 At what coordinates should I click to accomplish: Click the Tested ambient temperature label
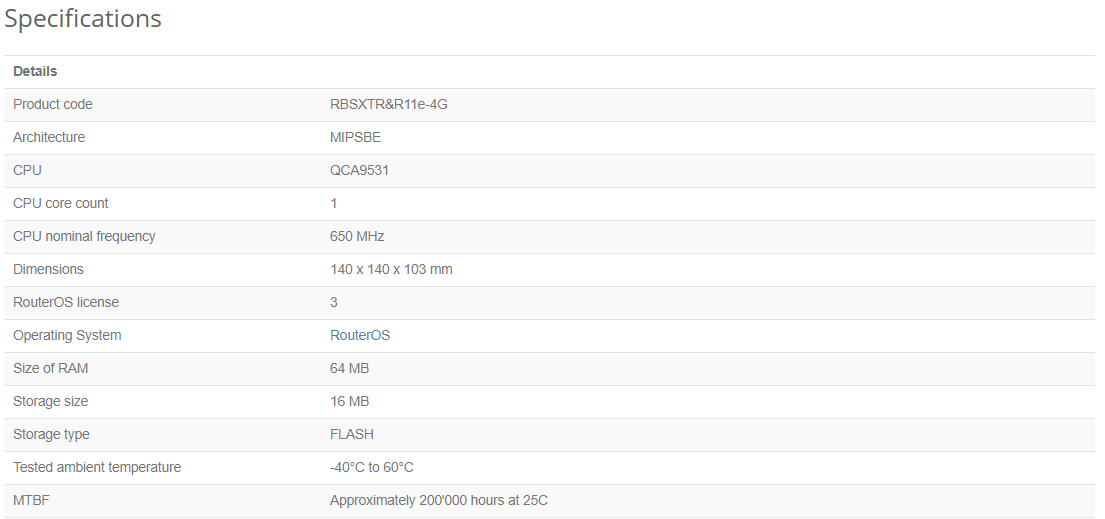[x=97, y=468]
